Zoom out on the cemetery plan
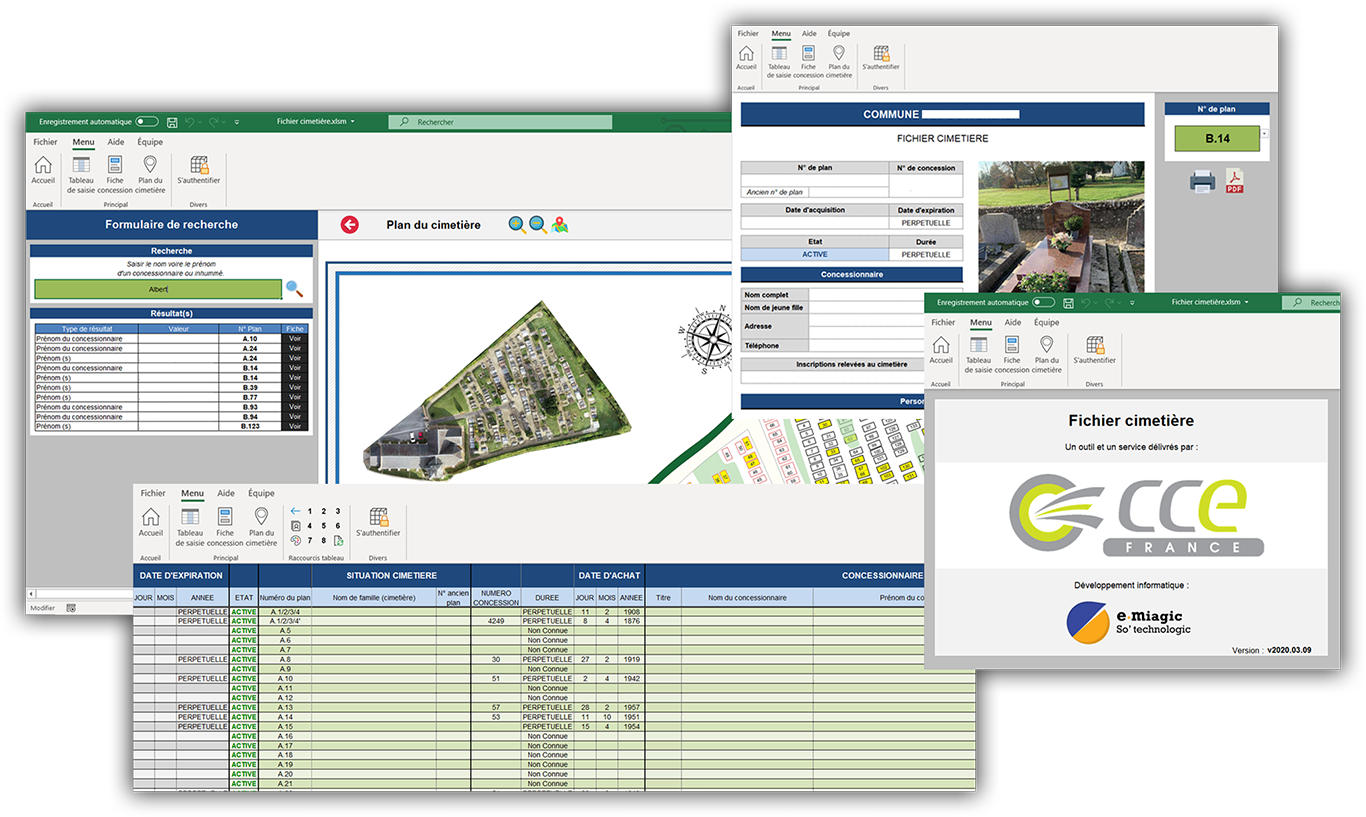Screen dimensions: 1366x817 coord(538,225)
